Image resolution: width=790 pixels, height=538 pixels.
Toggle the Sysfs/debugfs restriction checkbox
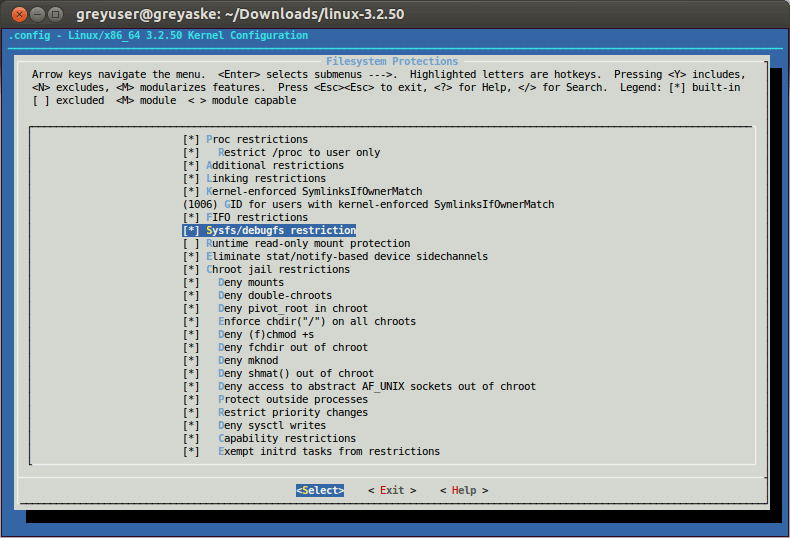point(191,231)
